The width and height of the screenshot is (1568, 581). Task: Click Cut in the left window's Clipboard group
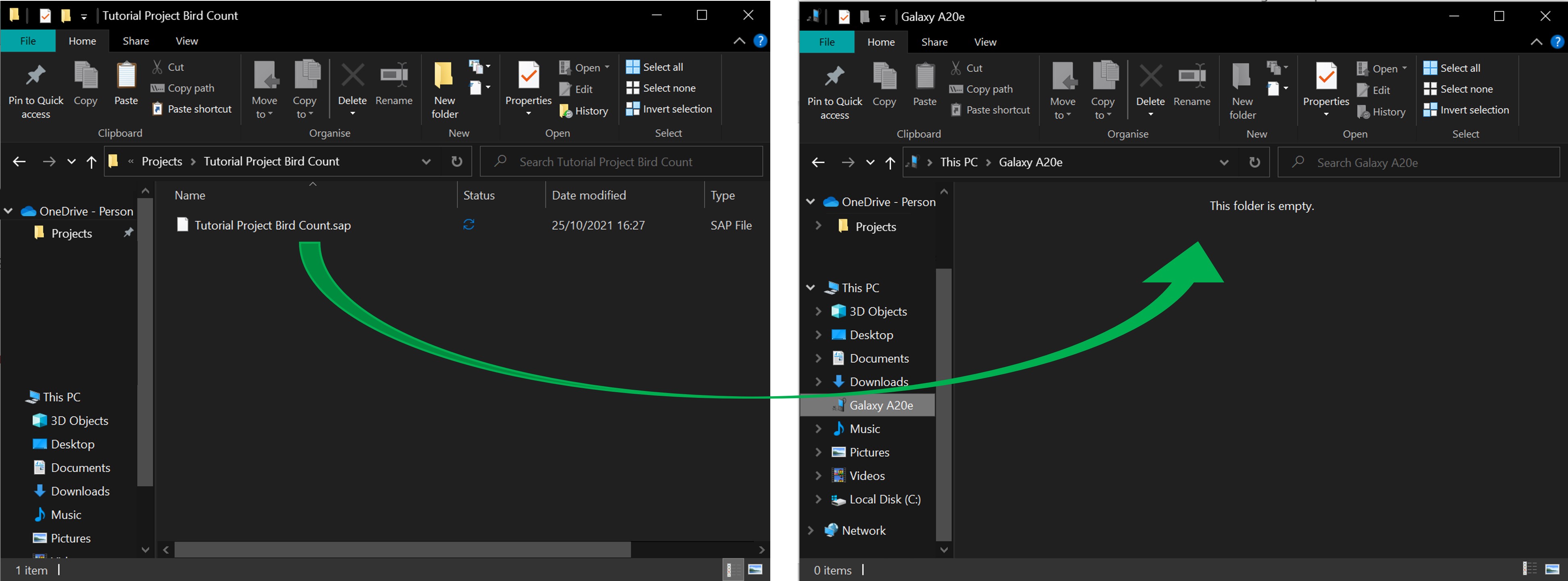tap(168, 67)
